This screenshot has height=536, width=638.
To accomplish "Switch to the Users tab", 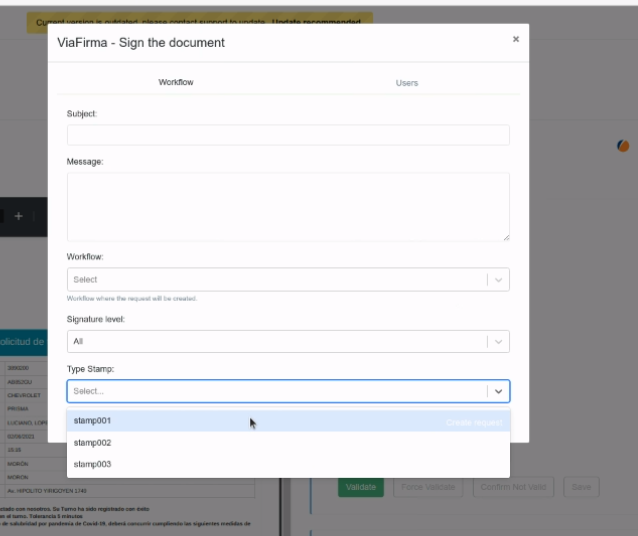I will 406,83.
